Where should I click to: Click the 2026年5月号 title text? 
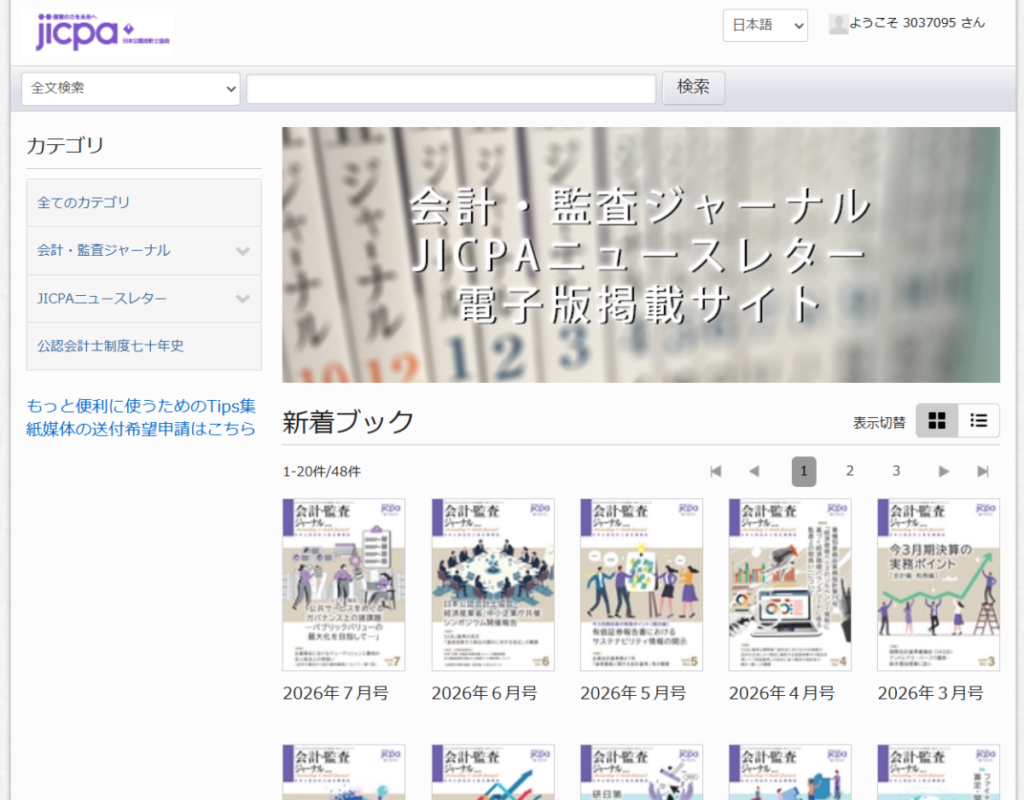tap(633, 694)
